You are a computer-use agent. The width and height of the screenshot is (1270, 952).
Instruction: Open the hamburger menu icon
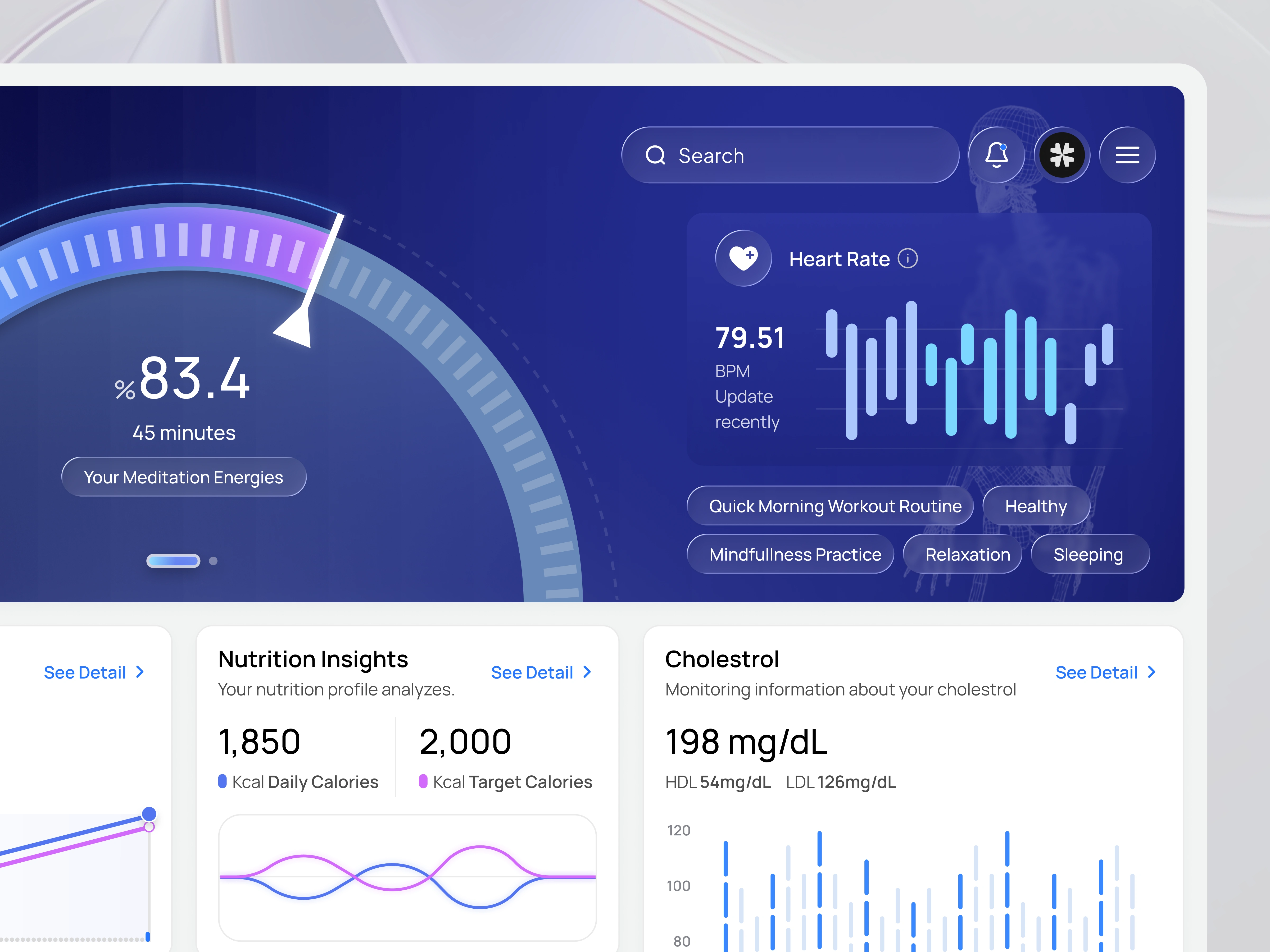pos(1127,155)
